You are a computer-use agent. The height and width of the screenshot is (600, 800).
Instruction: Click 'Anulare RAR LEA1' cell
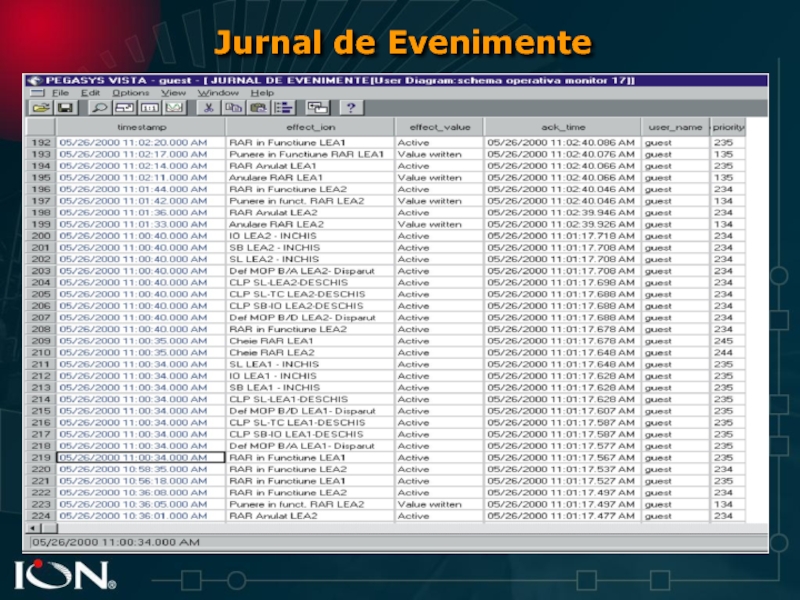click(x=310, y=178)
